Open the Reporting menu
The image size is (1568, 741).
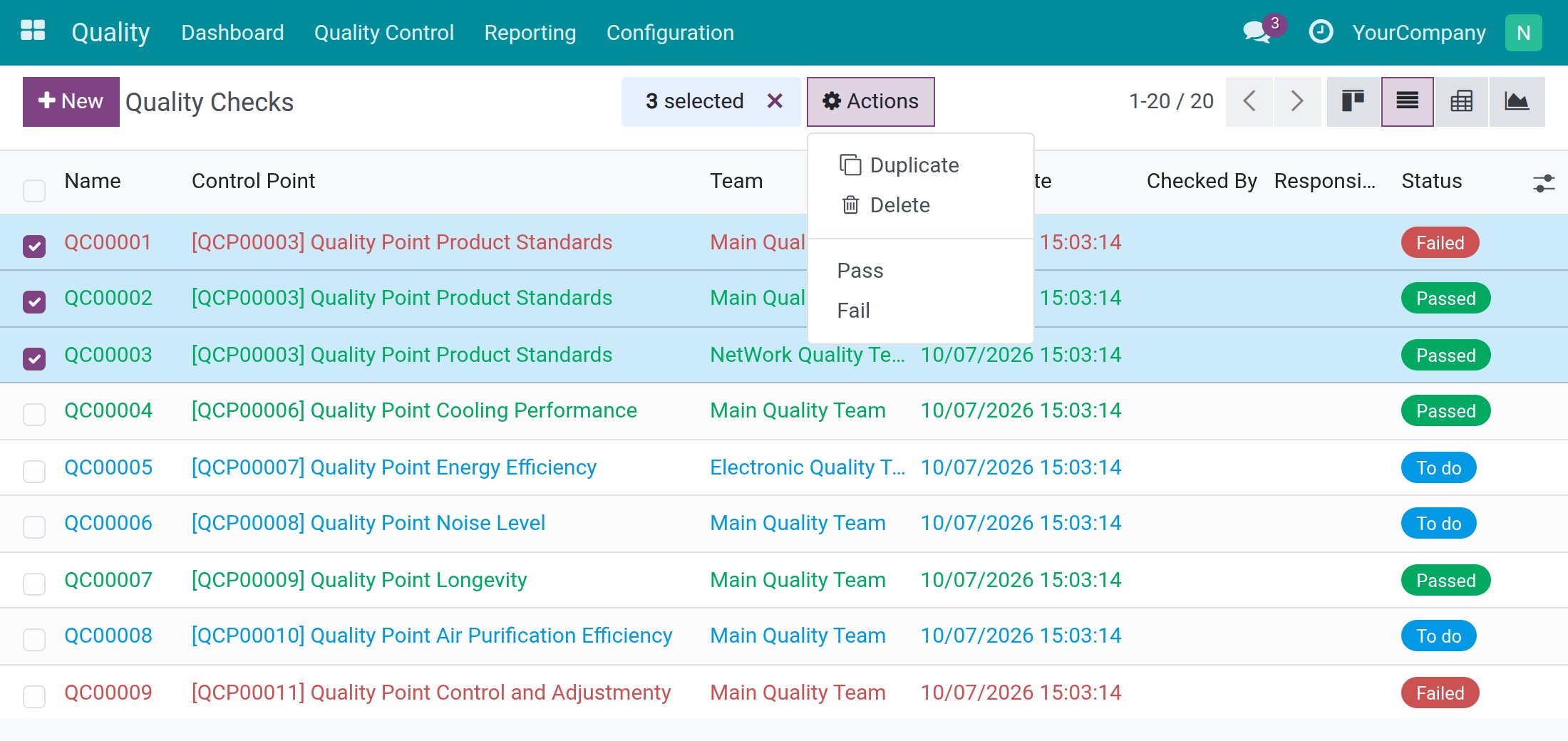coord(530,33)
